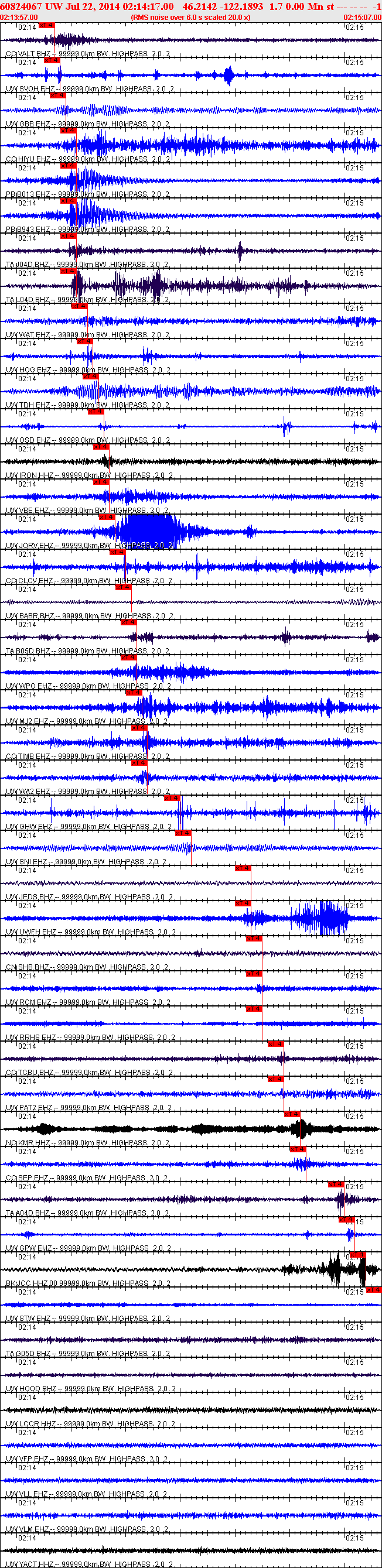382x1568 pixels.
Task: Click the red pick marker on the IRON trace
Action: [x=101, y=447]
